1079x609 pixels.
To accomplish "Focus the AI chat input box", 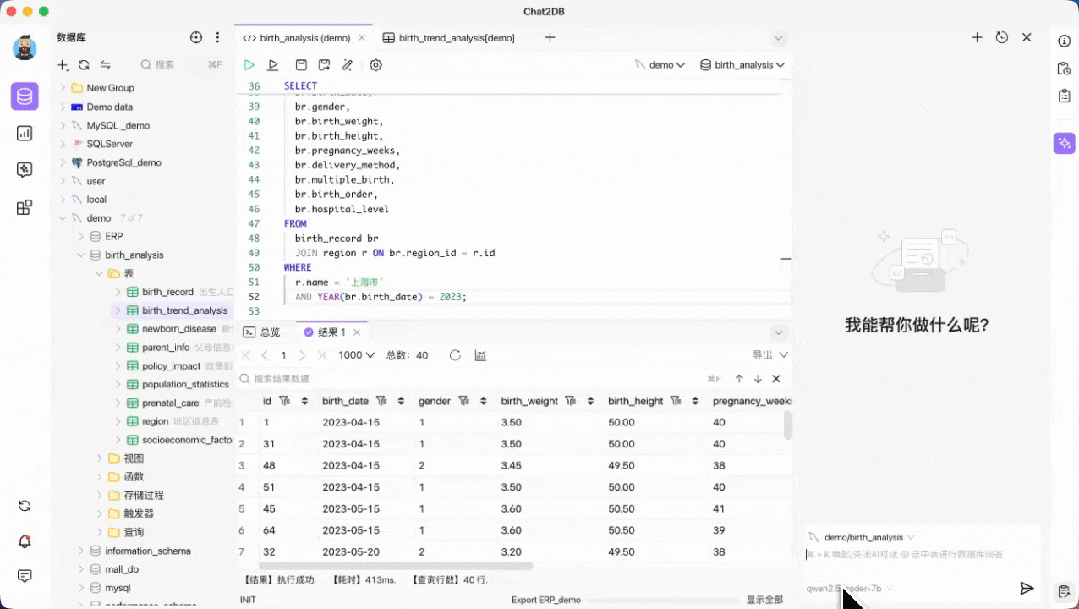I will point(922,555).
